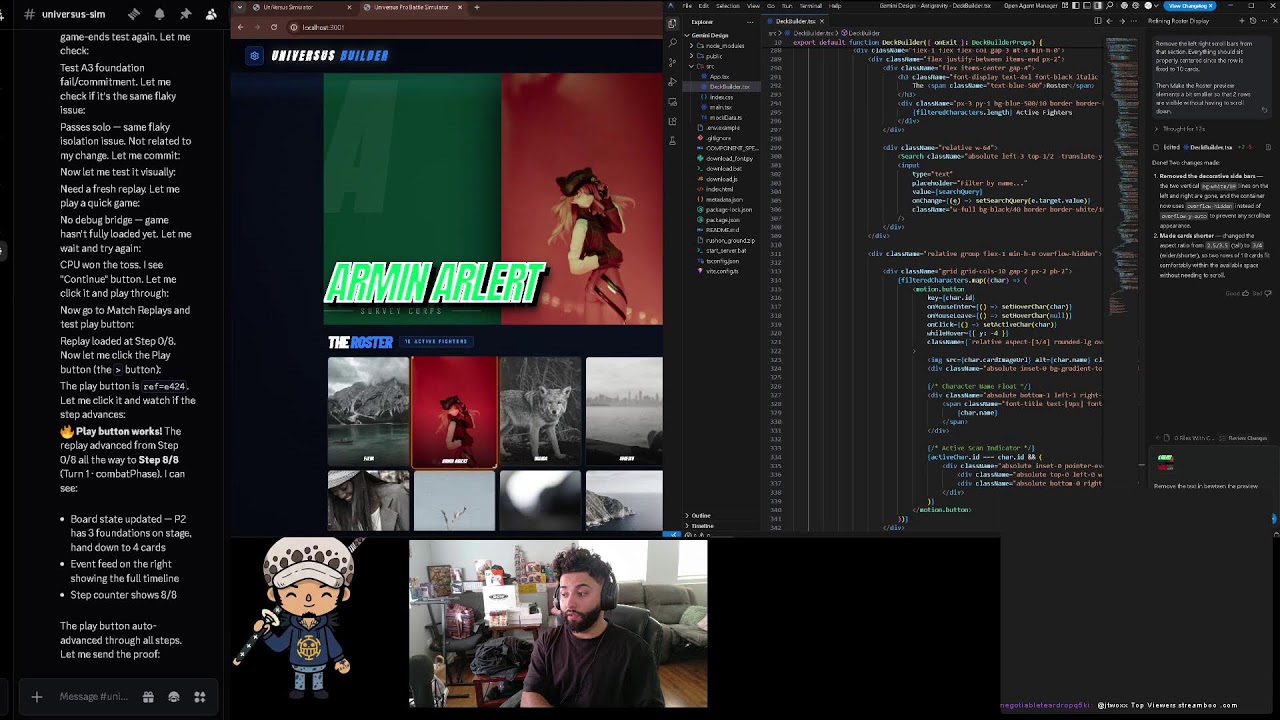Screen dimensions: 1280x720
Task: Expand the Timeline section
Action: point(702,526)
